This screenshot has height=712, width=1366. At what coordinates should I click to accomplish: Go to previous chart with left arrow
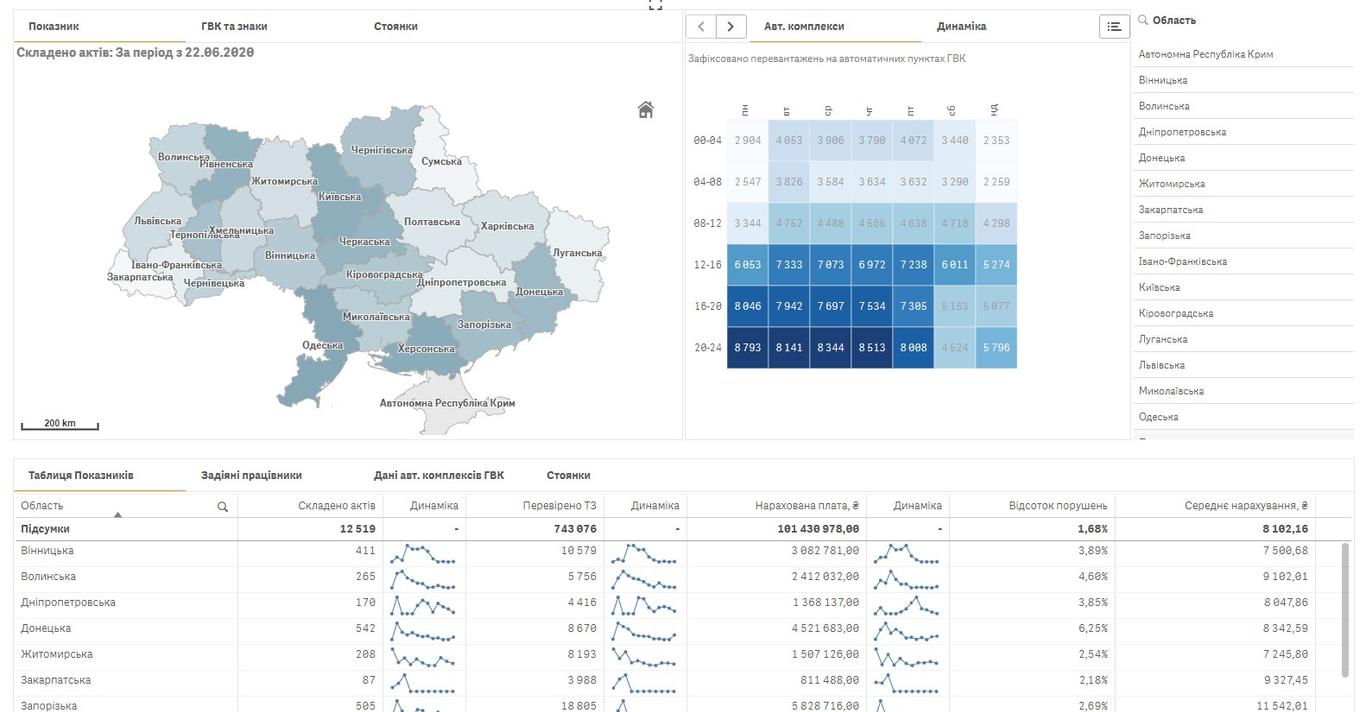[701, 27]
